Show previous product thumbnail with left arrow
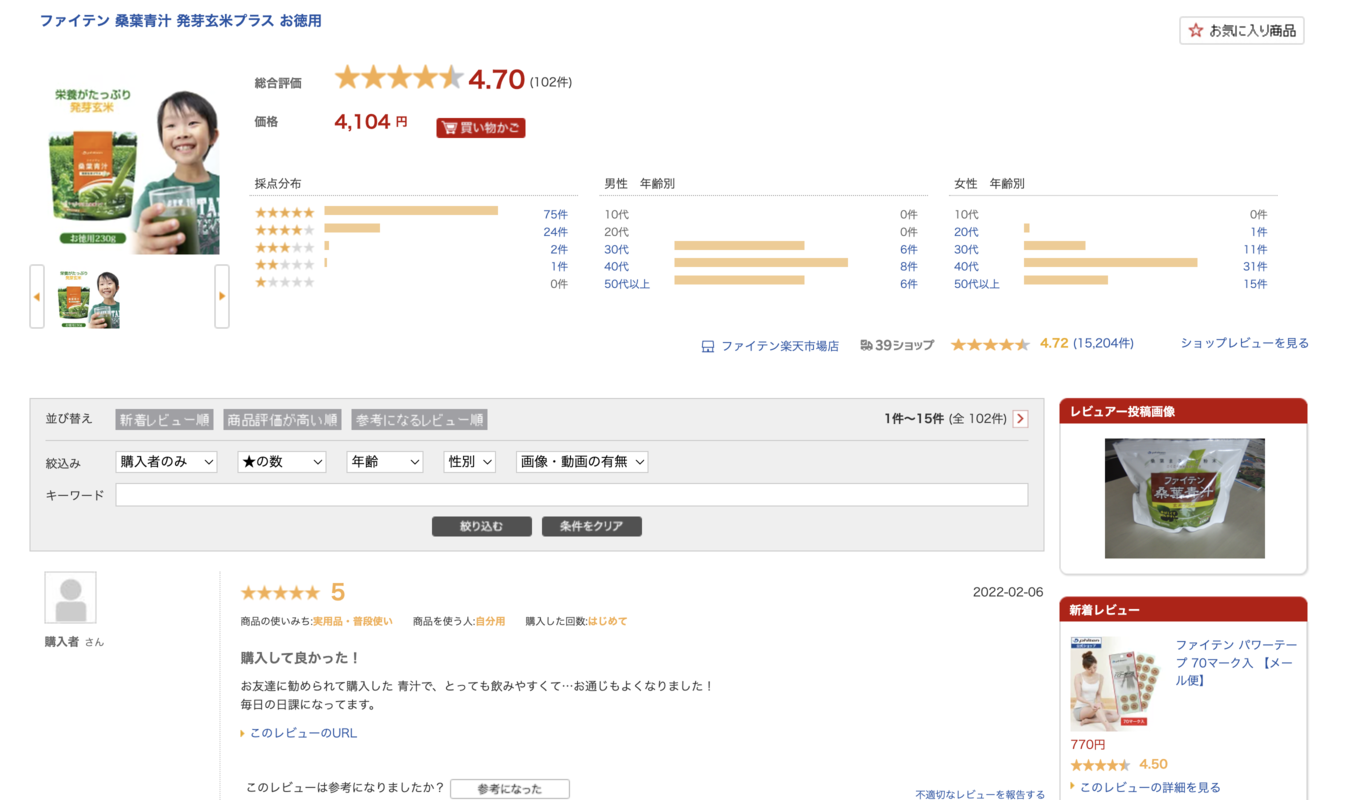This screenshot has height=800, width=1345. (37, 296)
